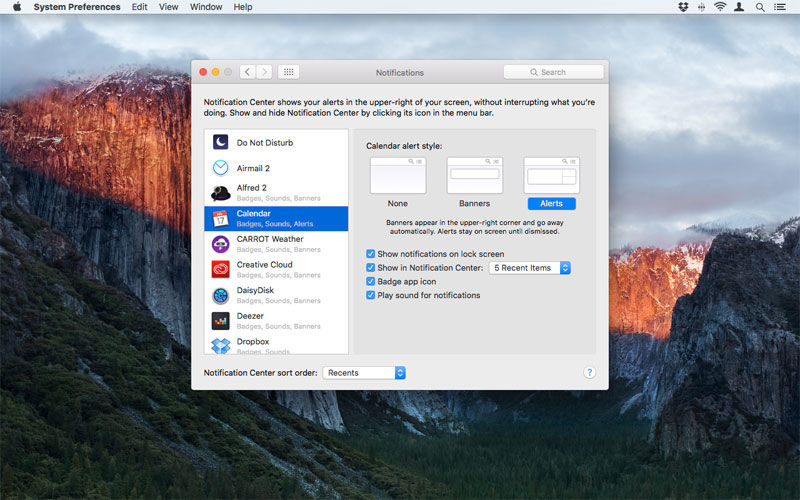
Task: Open Spotlight search in menu bar
Action: [760, 7]
